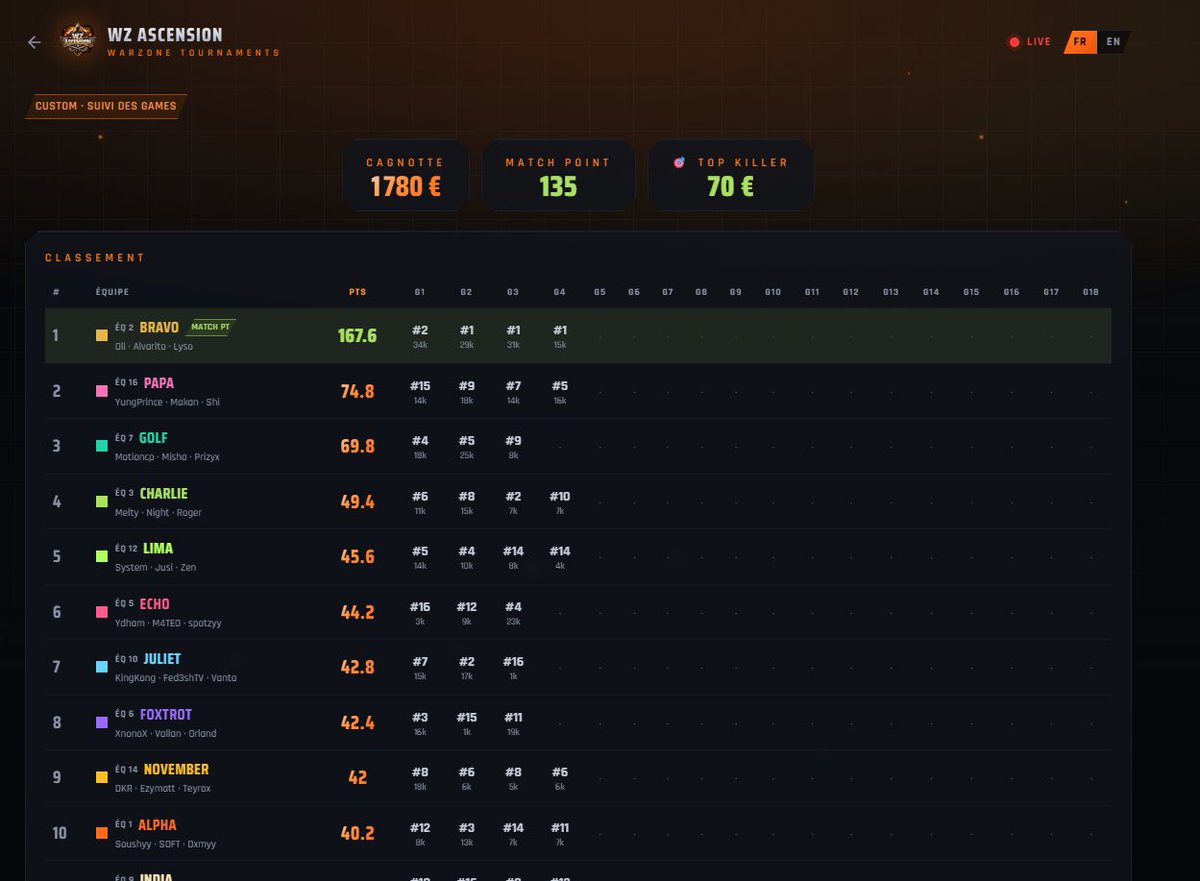Click Bravo's score 167.6
This screenshot has width=1200, height=881.
point(357,336)
